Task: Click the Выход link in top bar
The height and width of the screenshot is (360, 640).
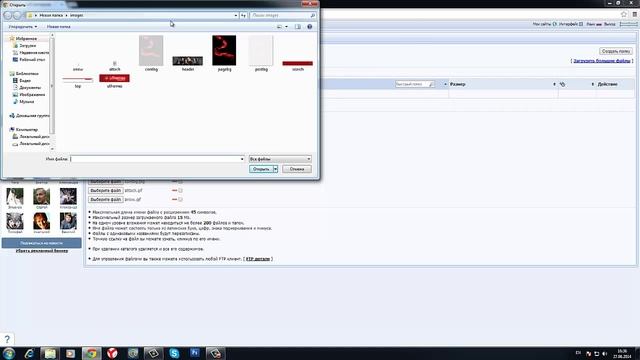Action: click(609, 24)
